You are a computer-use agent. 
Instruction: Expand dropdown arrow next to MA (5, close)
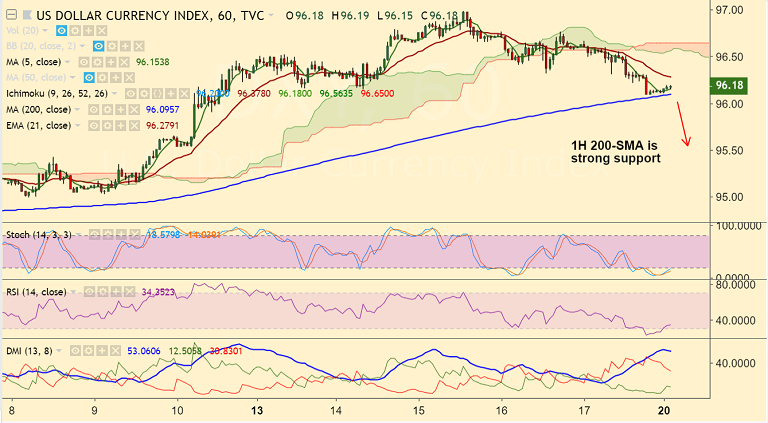68,62
